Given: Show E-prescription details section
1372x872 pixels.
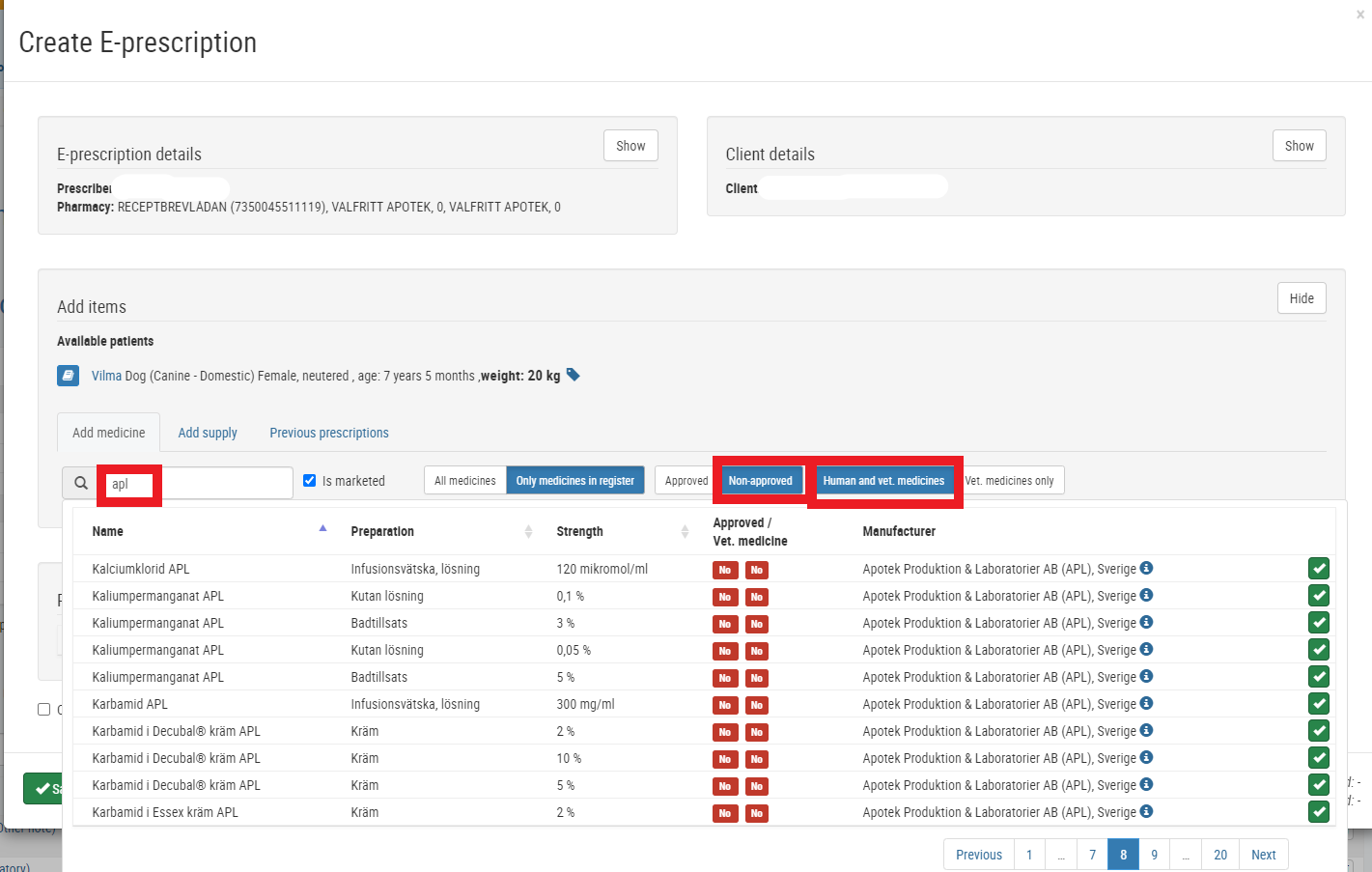Looking at the screenshot, I should (630, 146).
